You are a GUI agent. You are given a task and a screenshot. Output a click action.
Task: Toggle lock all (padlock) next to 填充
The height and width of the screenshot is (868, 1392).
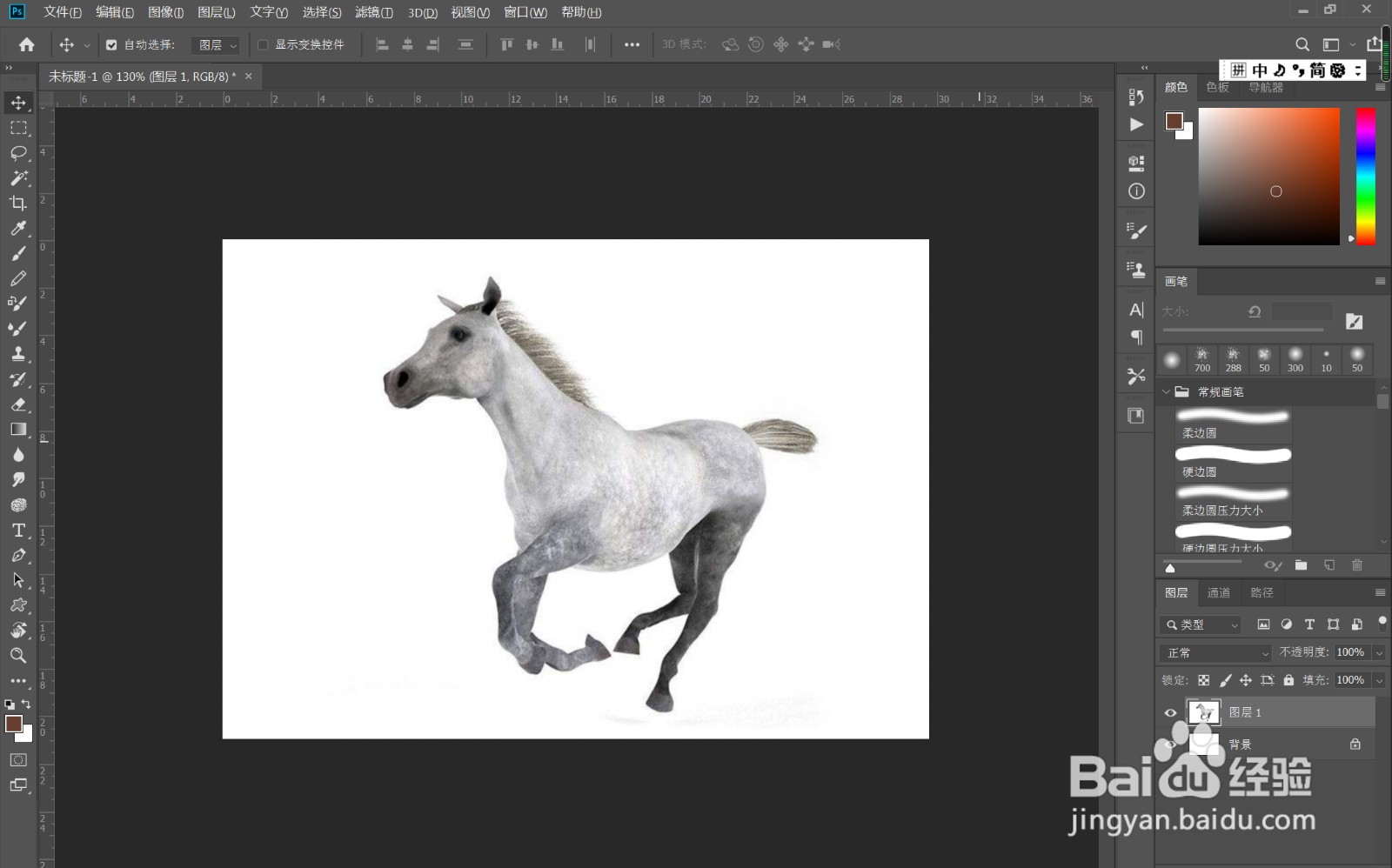click(1288, 680)
